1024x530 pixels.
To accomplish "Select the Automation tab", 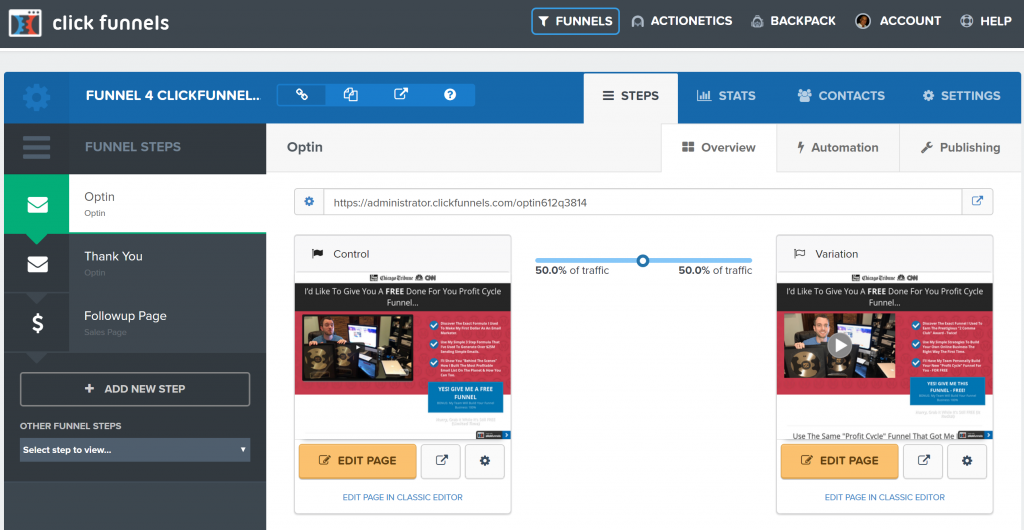I will click(838, 148).
